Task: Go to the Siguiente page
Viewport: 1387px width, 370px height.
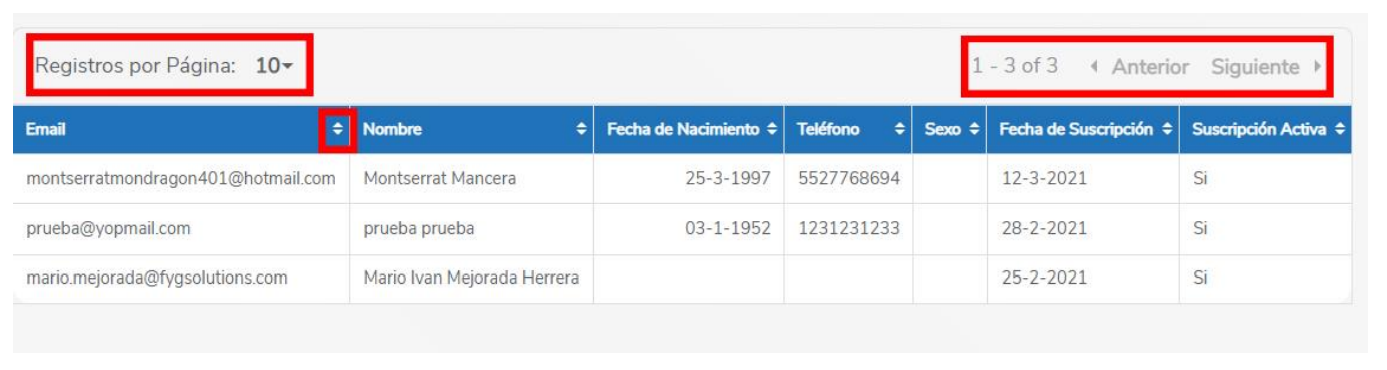Action: point(1255,67)
